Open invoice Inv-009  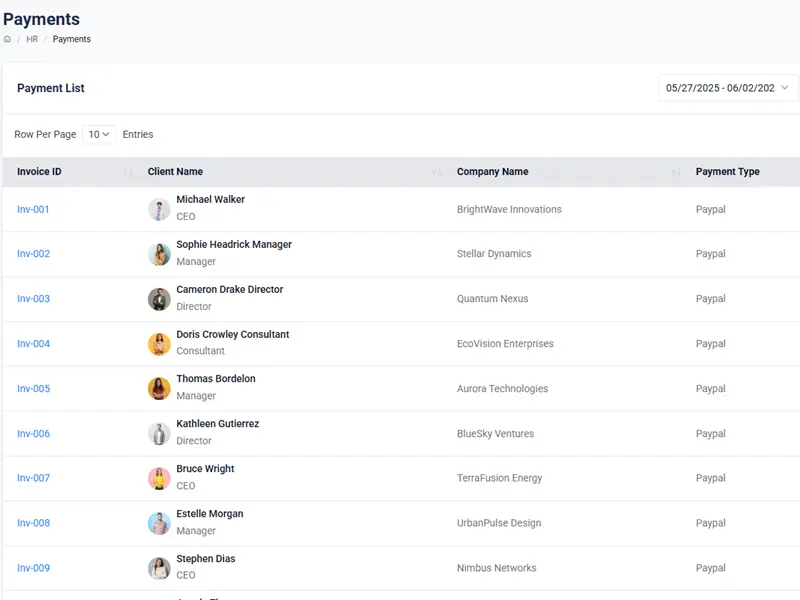pos(33,568)
